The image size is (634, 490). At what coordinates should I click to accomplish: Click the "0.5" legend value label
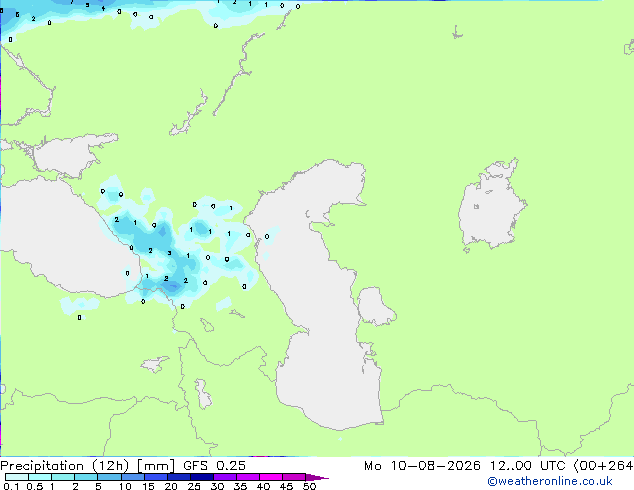click(35, 486)
